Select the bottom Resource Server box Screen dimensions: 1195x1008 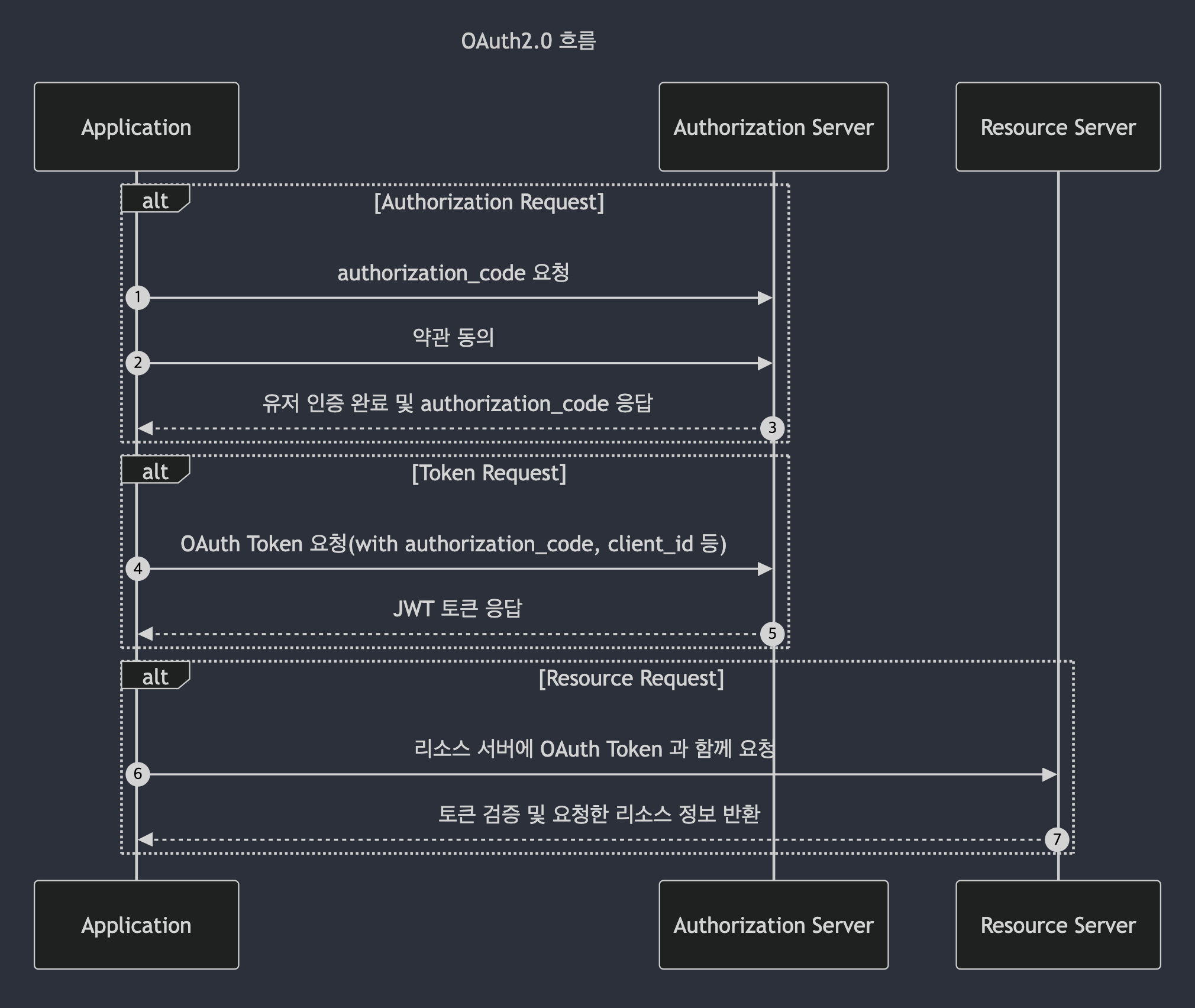coord(1058,925)
